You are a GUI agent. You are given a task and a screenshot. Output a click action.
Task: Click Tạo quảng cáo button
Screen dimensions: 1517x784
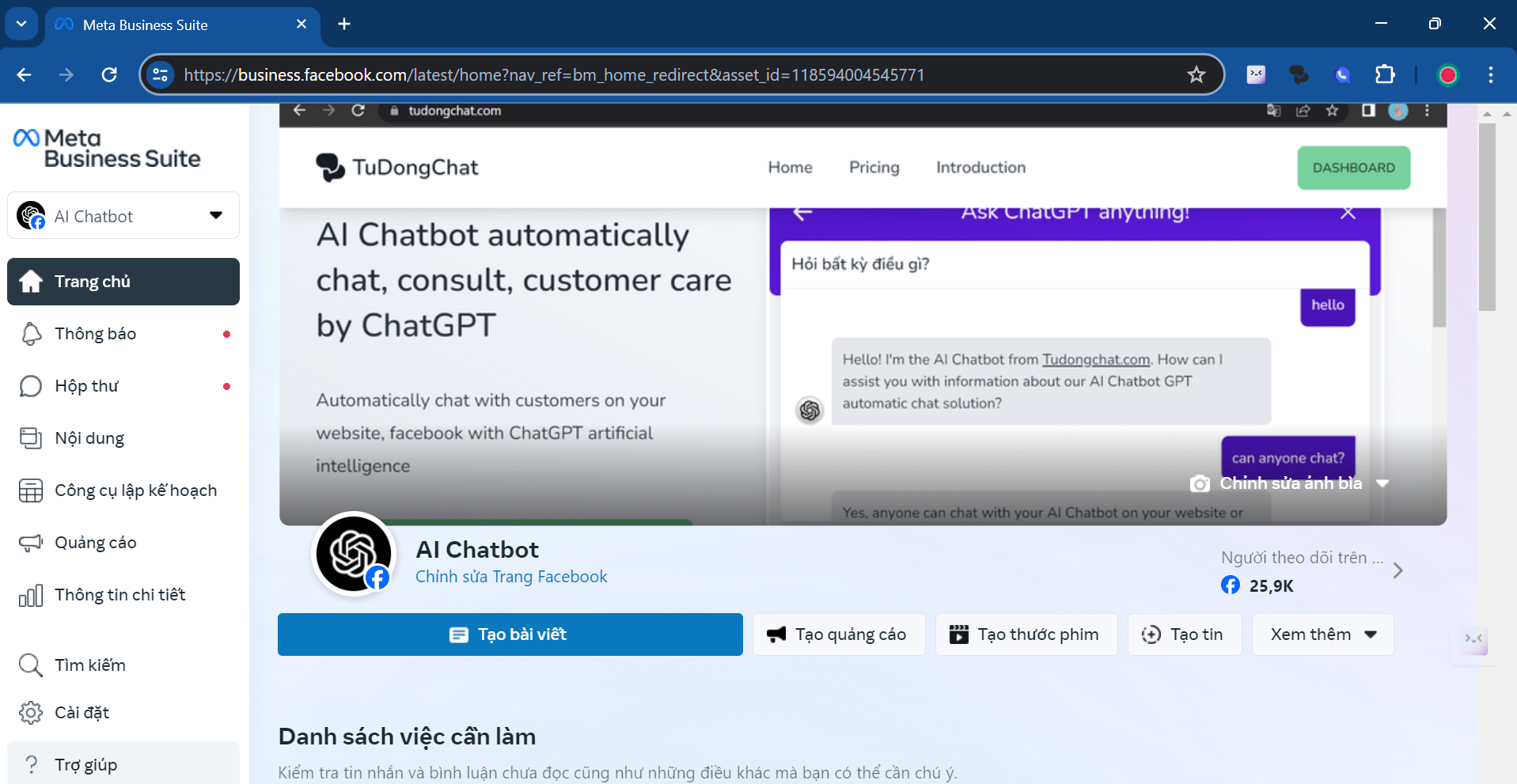click(x=839, y=634)
